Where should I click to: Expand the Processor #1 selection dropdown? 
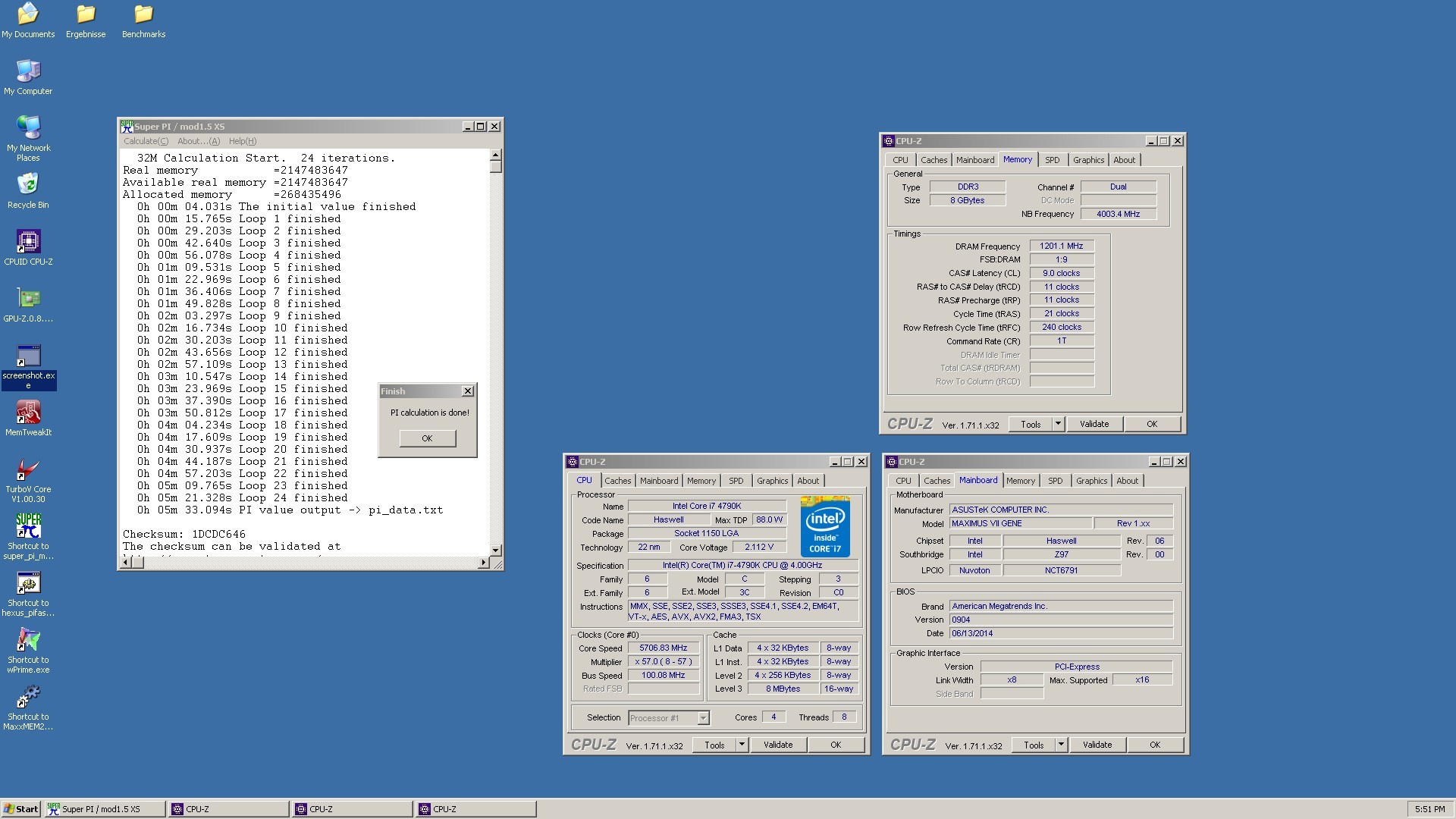pos(703,717)
